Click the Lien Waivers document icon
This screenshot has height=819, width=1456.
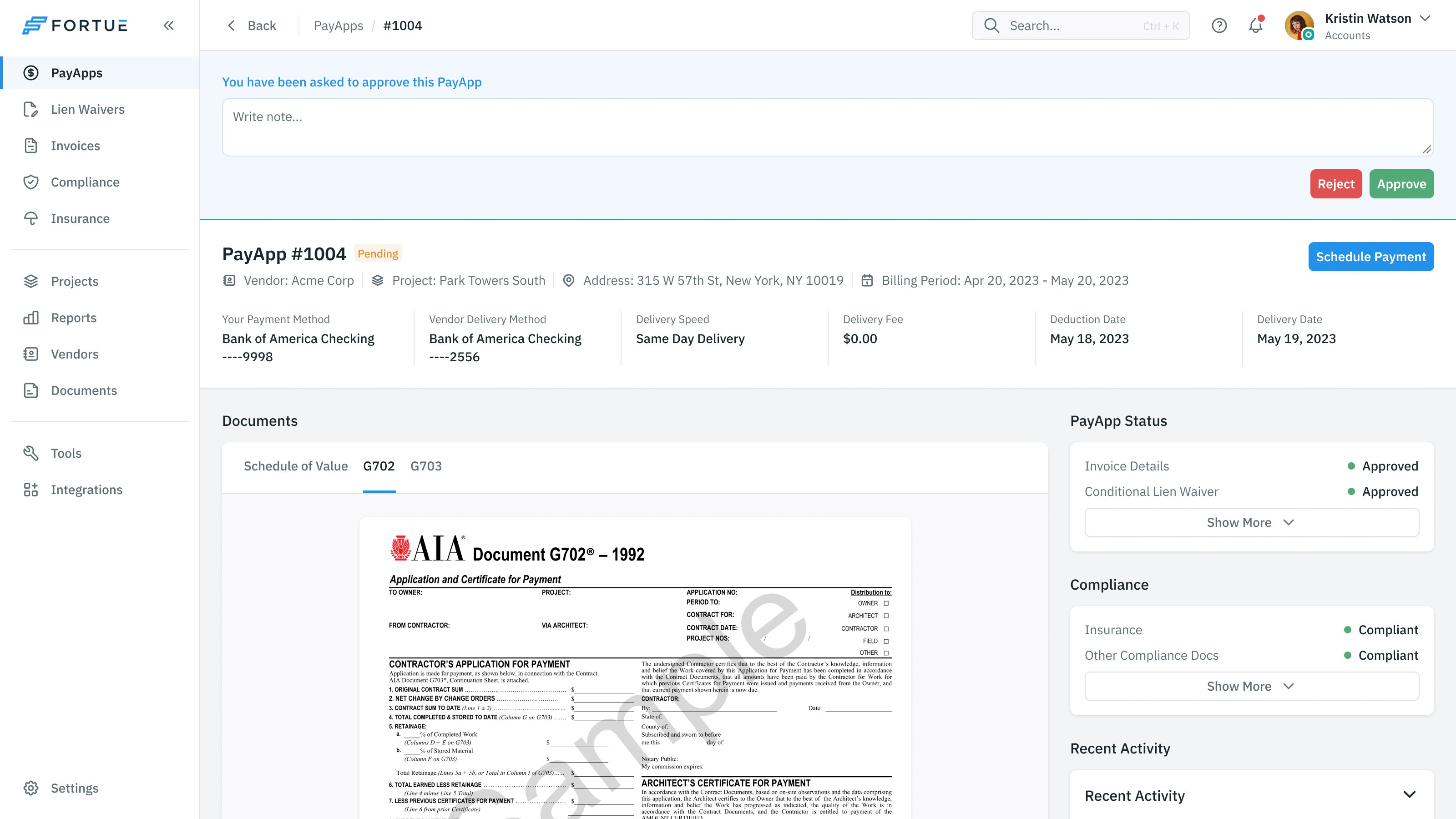[31, 109]
